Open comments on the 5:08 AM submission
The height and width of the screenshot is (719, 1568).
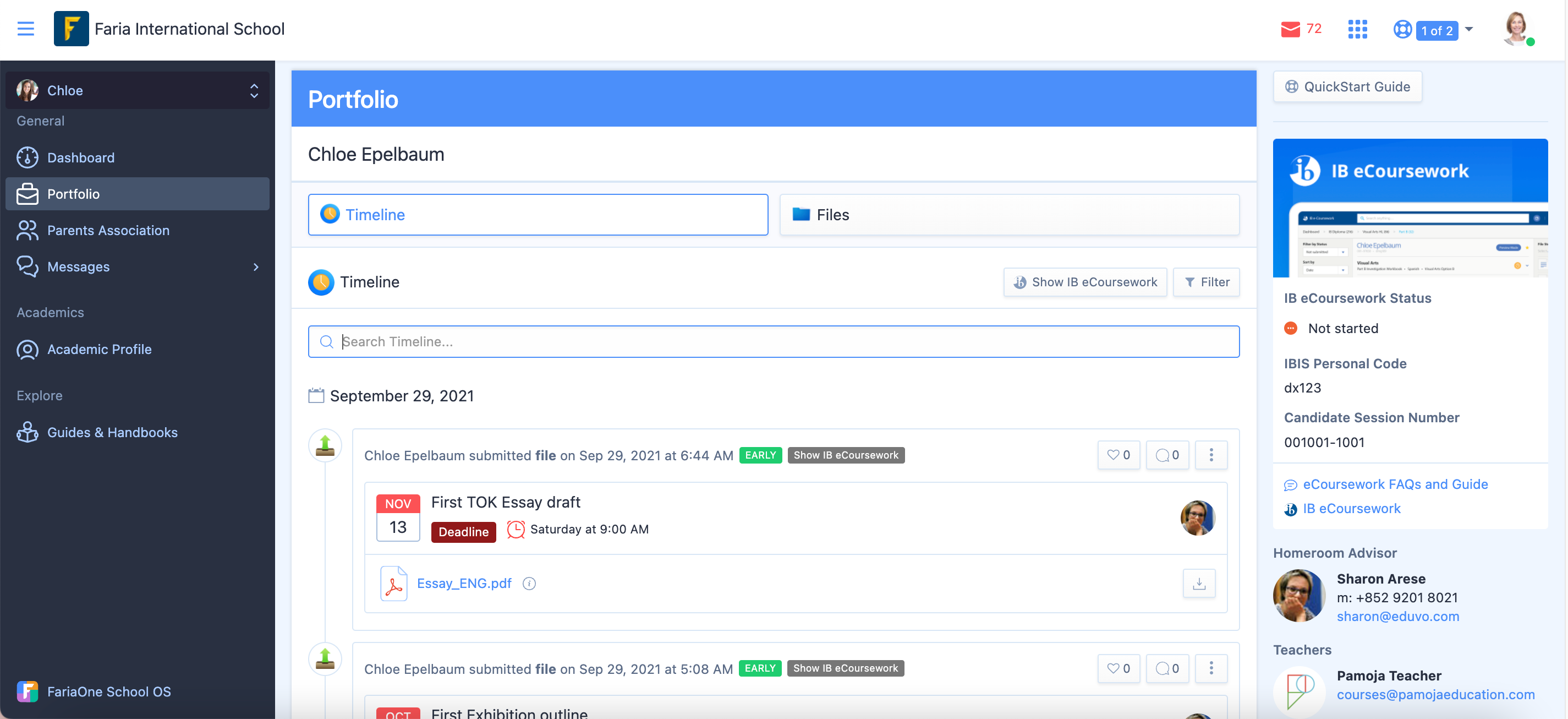pos(1167,668)
